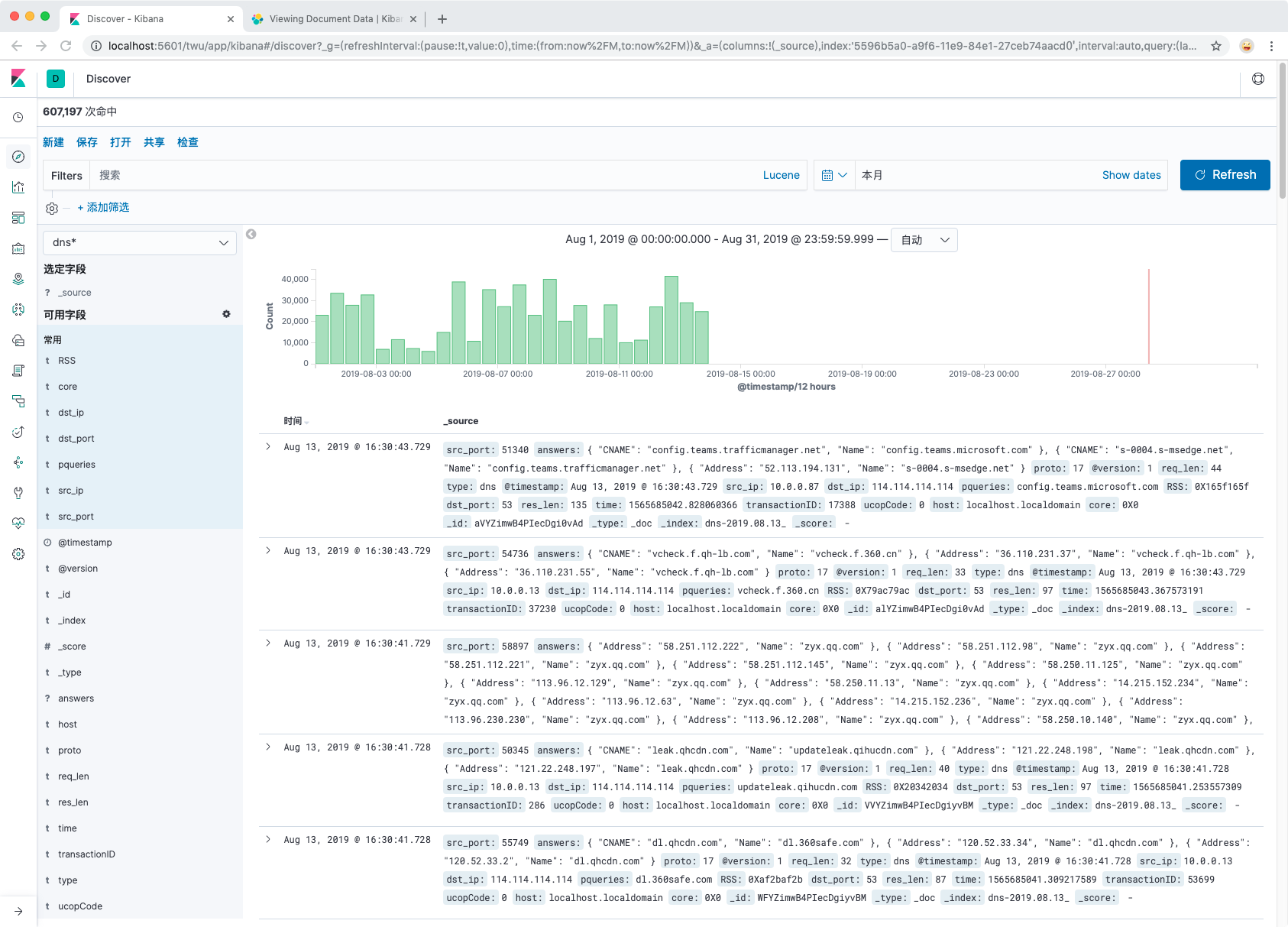Open Visualize chart icon in sidebar
The height and width of the screenshot is (927, 1288).
[18, 187]
